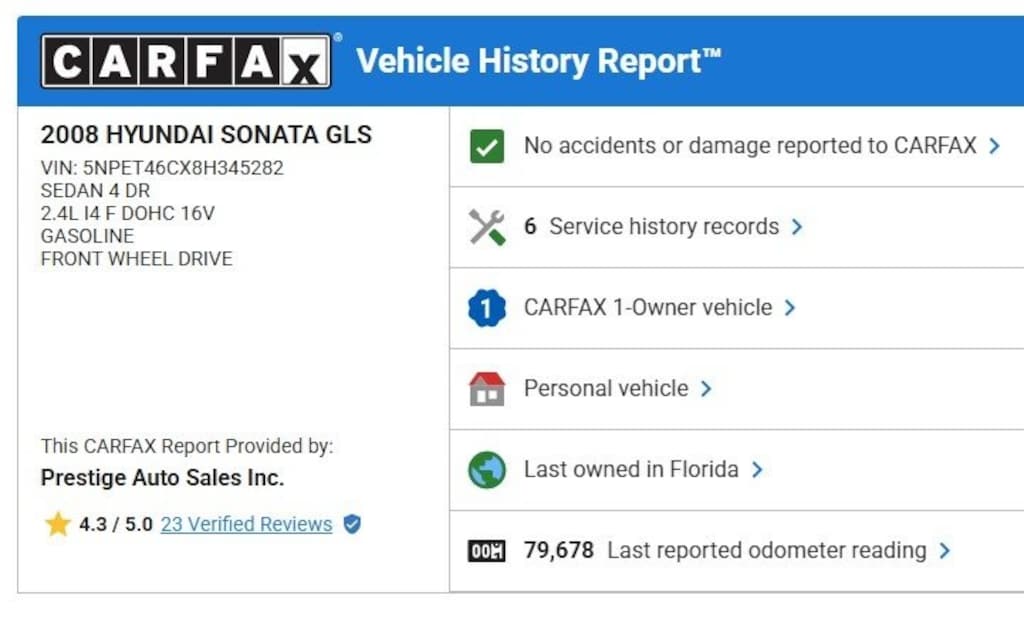This screenshot has width=1024, height=622.
Task: Expand the Personal vehicle chevron
Action: (706, 389)
